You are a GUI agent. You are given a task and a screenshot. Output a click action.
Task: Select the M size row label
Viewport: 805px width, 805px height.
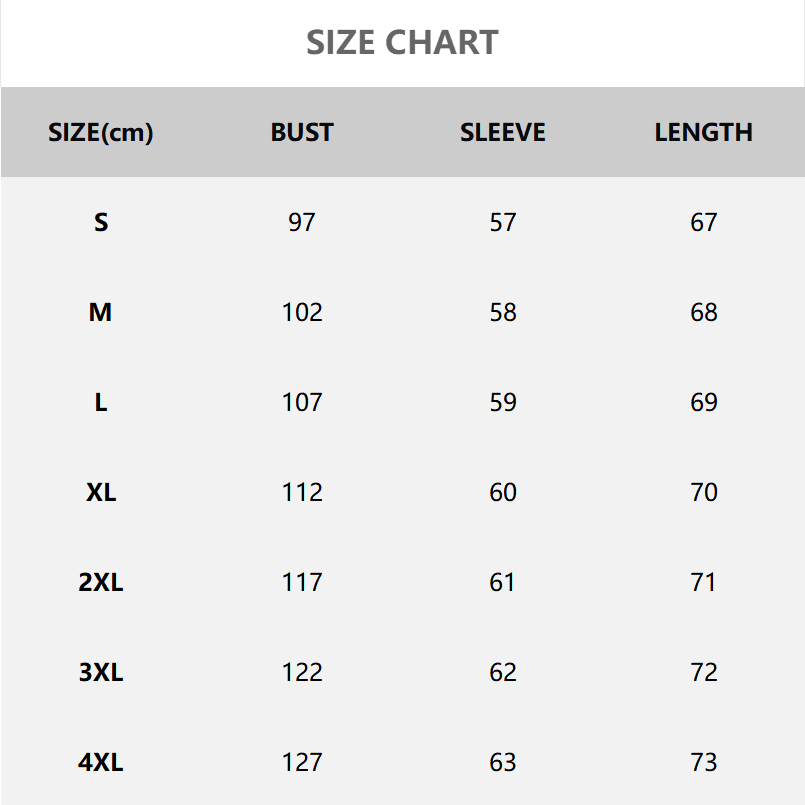coord(101,312)
